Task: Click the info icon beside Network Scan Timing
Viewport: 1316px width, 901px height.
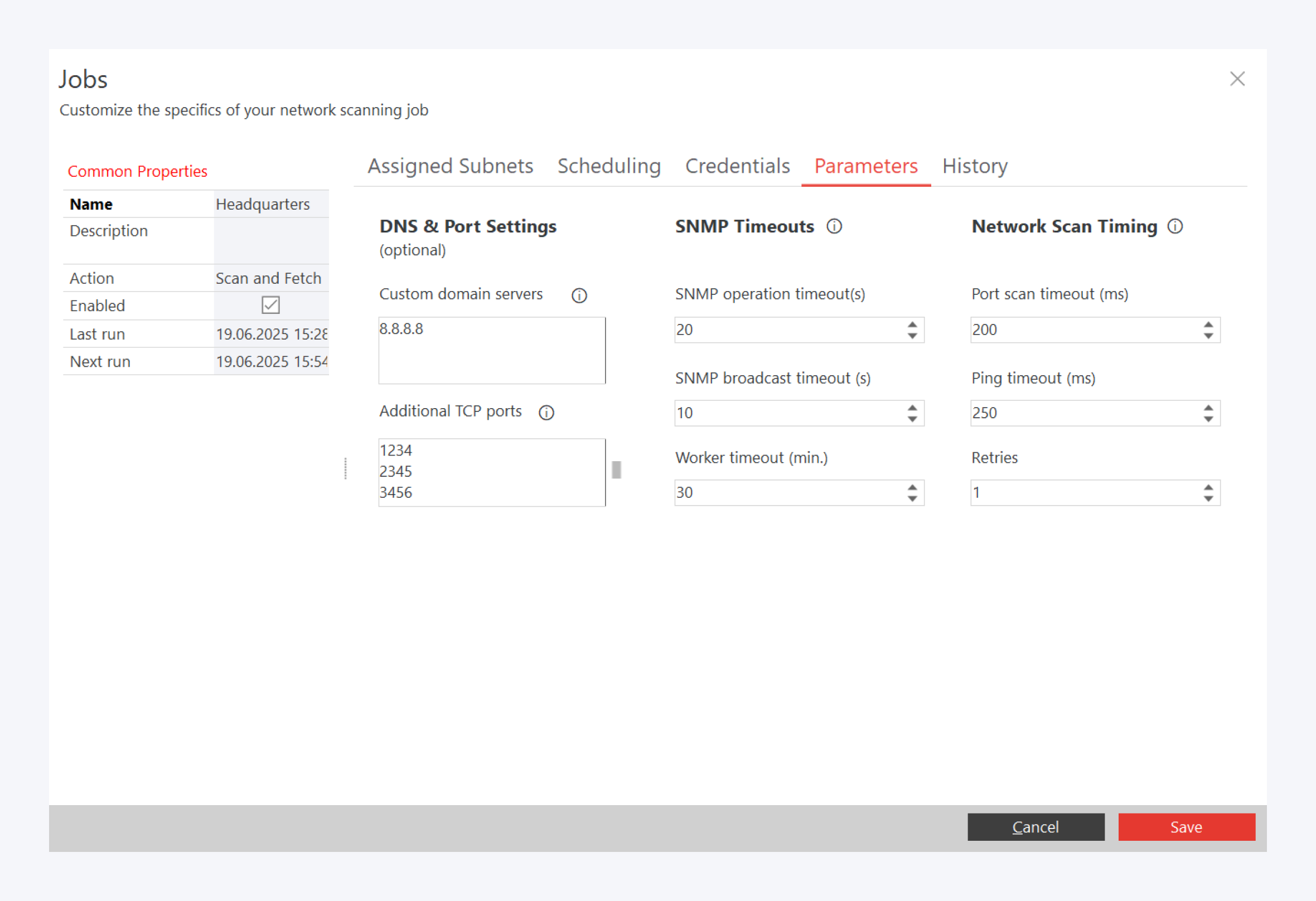Action: [x=1175, y=226]
